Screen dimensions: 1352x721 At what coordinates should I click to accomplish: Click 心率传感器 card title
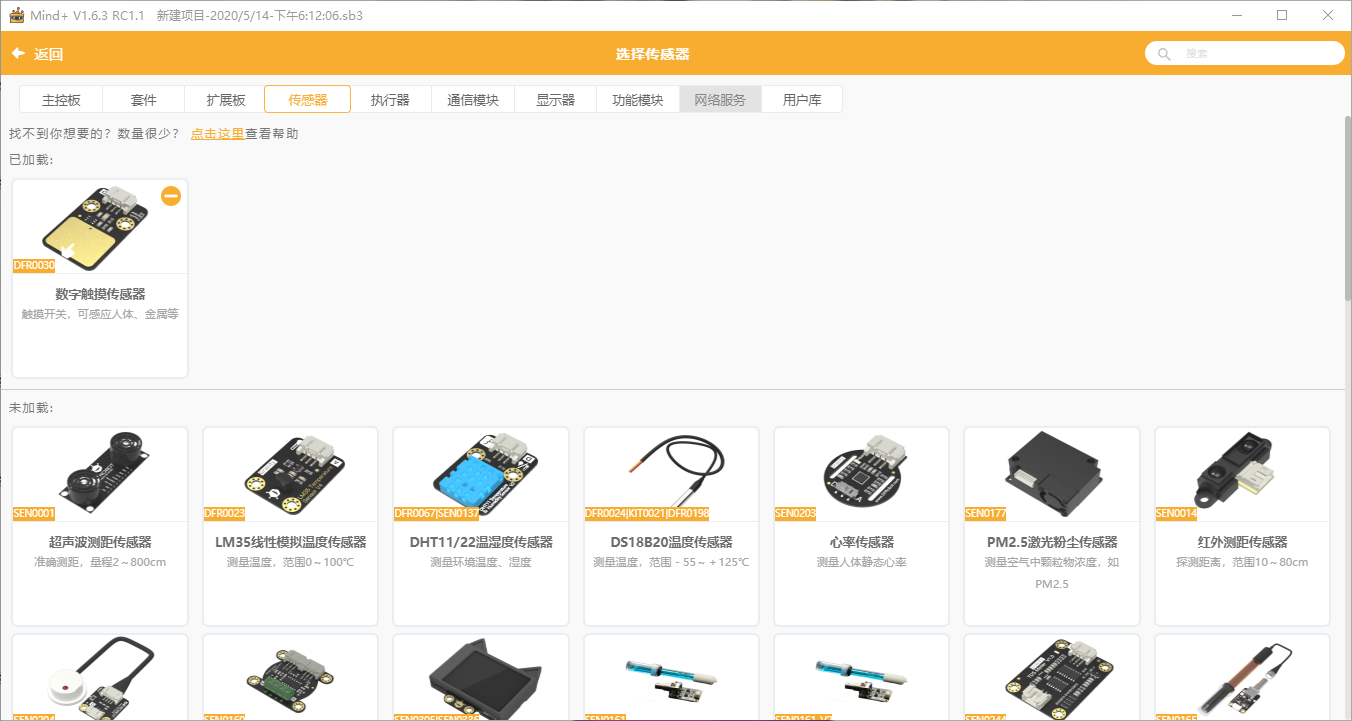862,542
